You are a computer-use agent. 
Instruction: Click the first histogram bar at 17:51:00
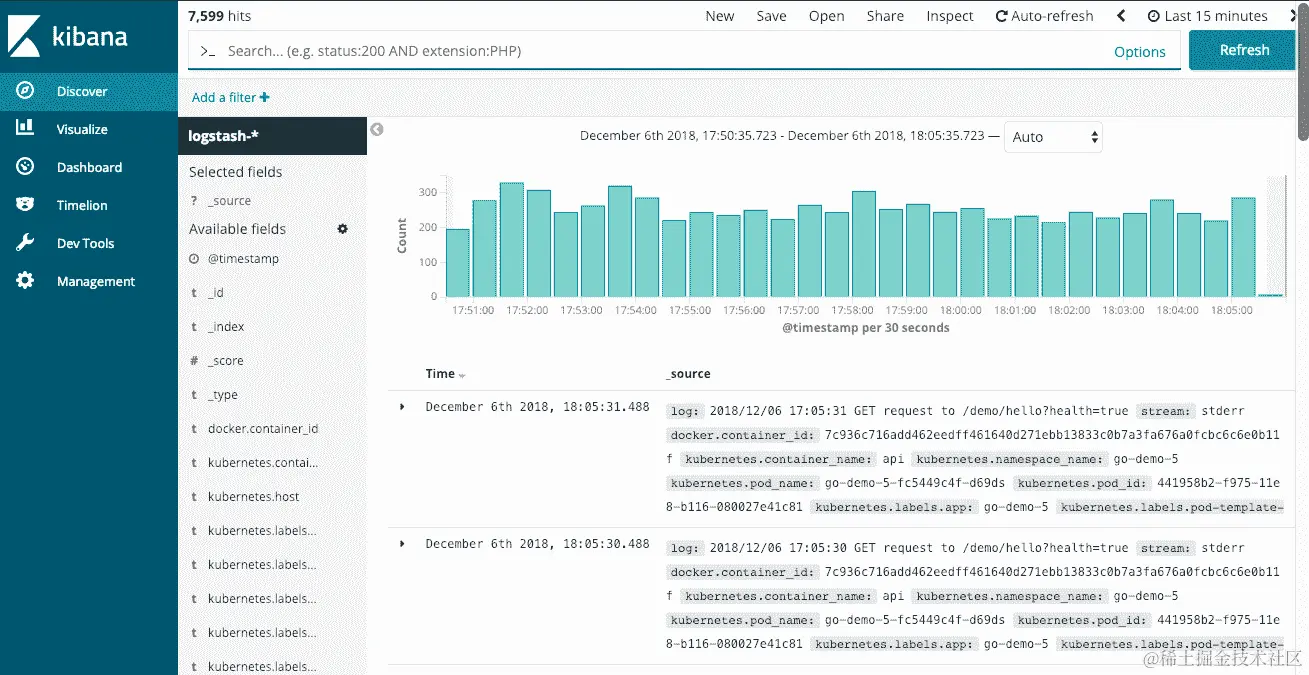tap(458, 263)
